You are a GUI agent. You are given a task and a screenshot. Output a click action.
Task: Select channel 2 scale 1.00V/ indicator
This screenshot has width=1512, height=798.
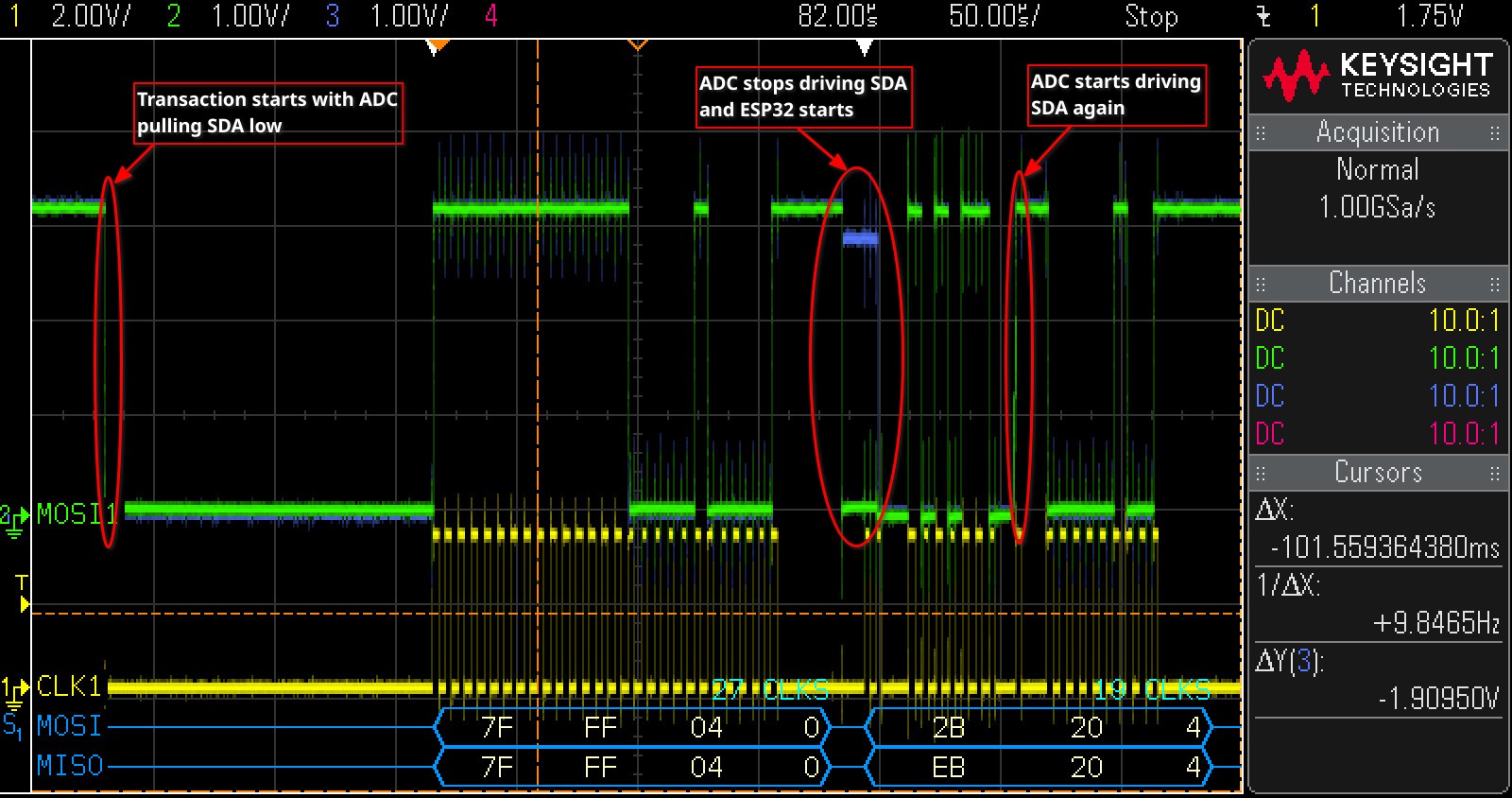click(249, 16)
